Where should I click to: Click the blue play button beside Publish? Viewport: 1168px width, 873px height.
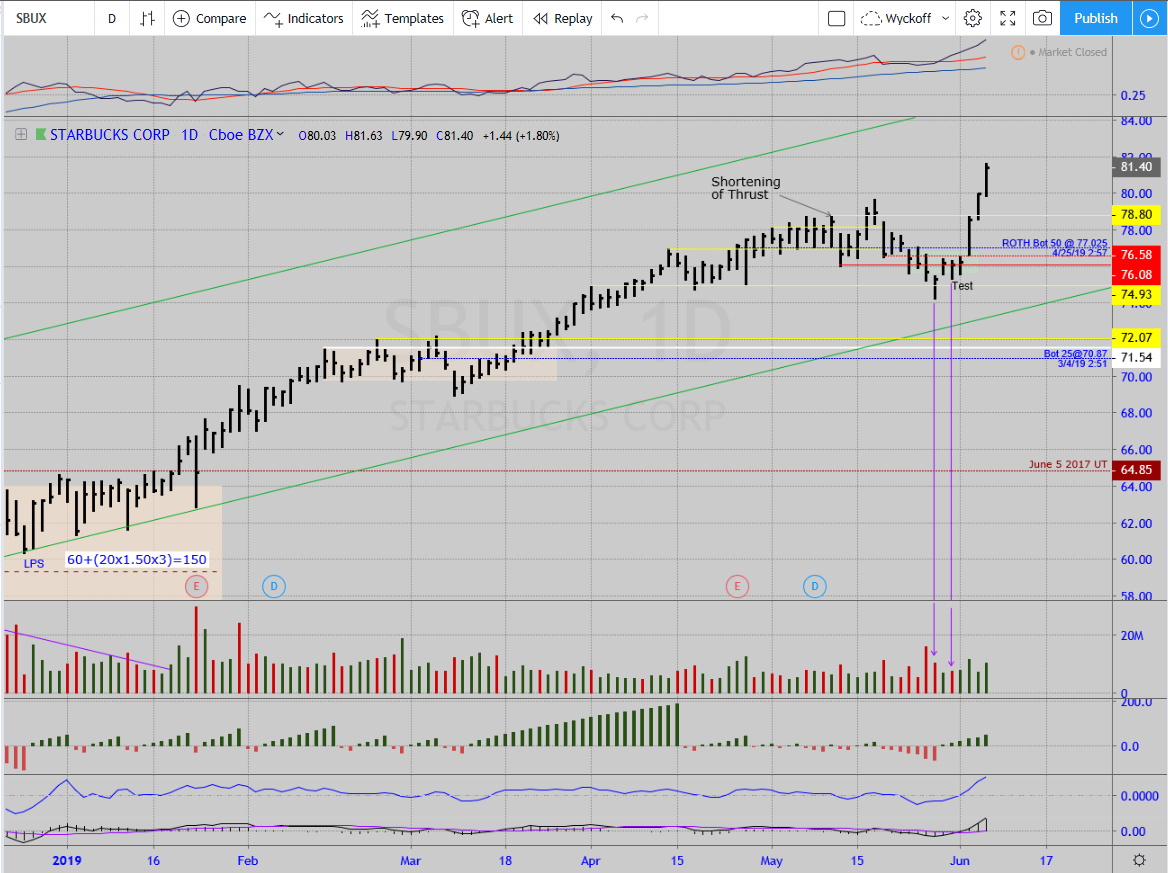1147,18
